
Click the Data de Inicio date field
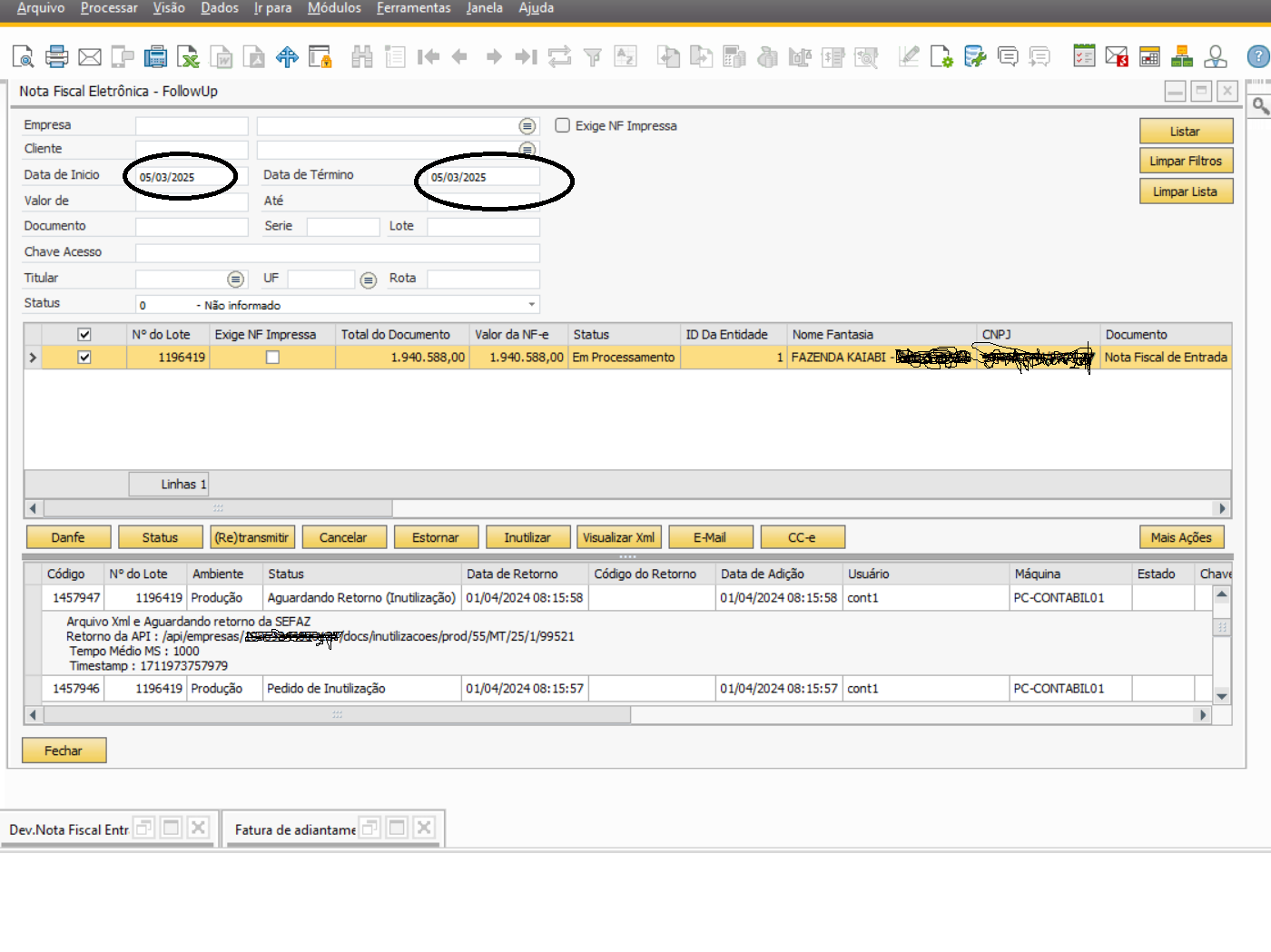tap(192, 176)
